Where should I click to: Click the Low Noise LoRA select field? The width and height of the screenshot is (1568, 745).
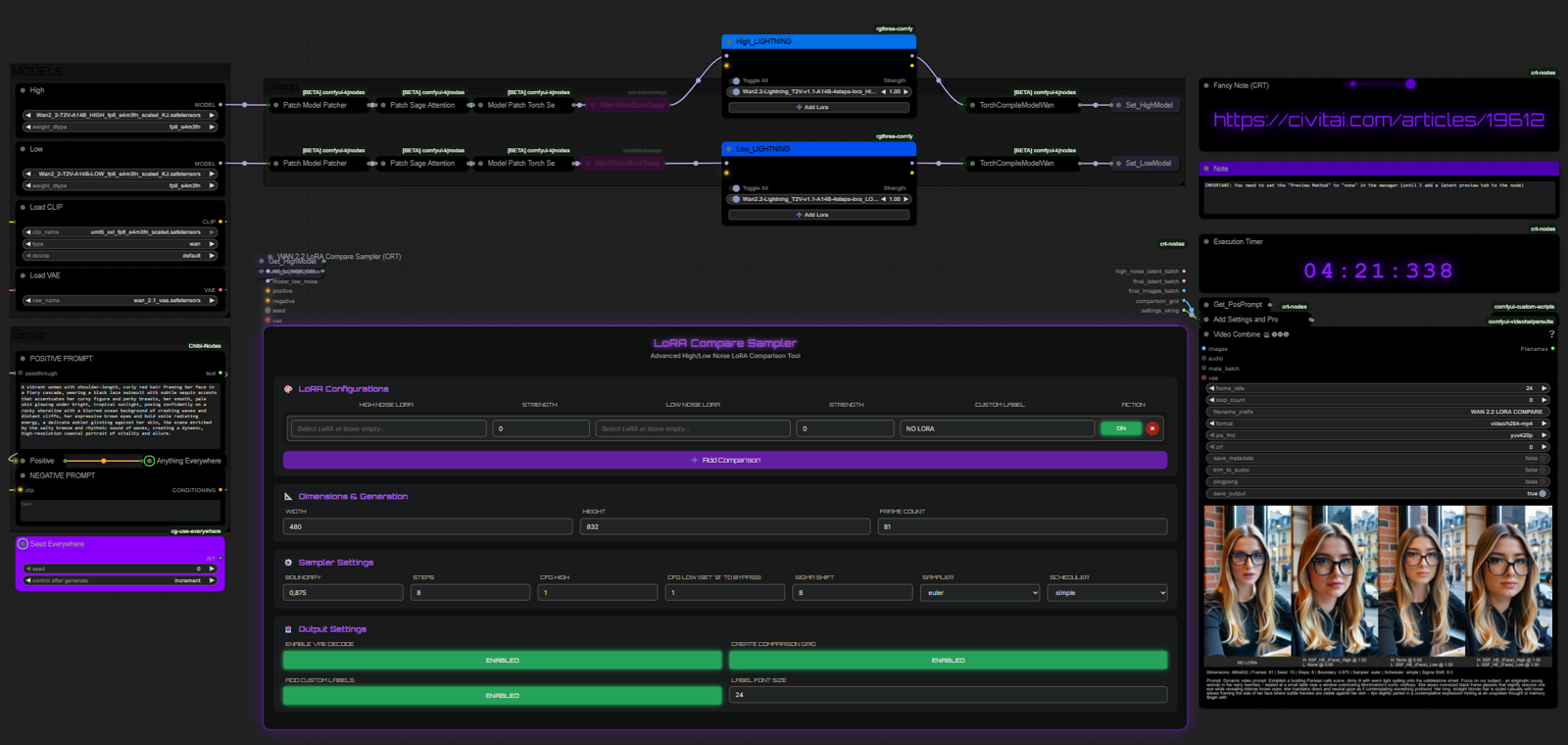tap(693, 428)
